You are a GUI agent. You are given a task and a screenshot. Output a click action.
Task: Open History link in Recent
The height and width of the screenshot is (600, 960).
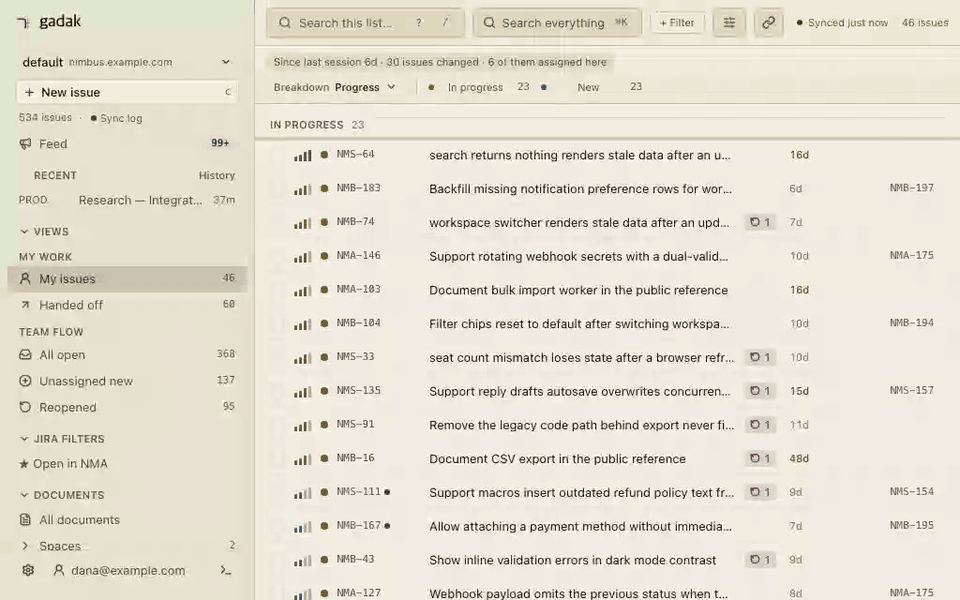click(x=217, y=175)
